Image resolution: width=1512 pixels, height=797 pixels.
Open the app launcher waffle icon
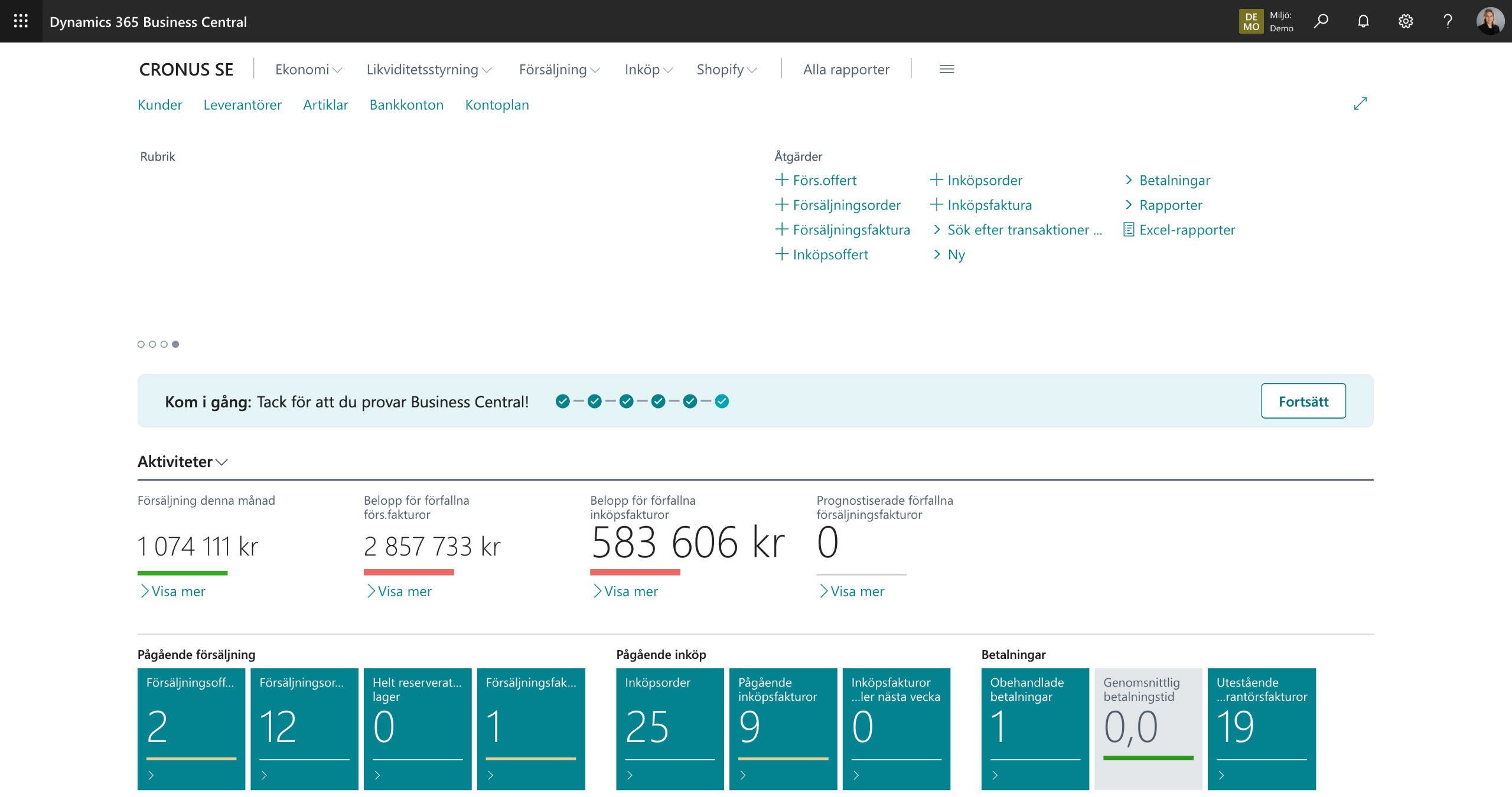[21, 21]
